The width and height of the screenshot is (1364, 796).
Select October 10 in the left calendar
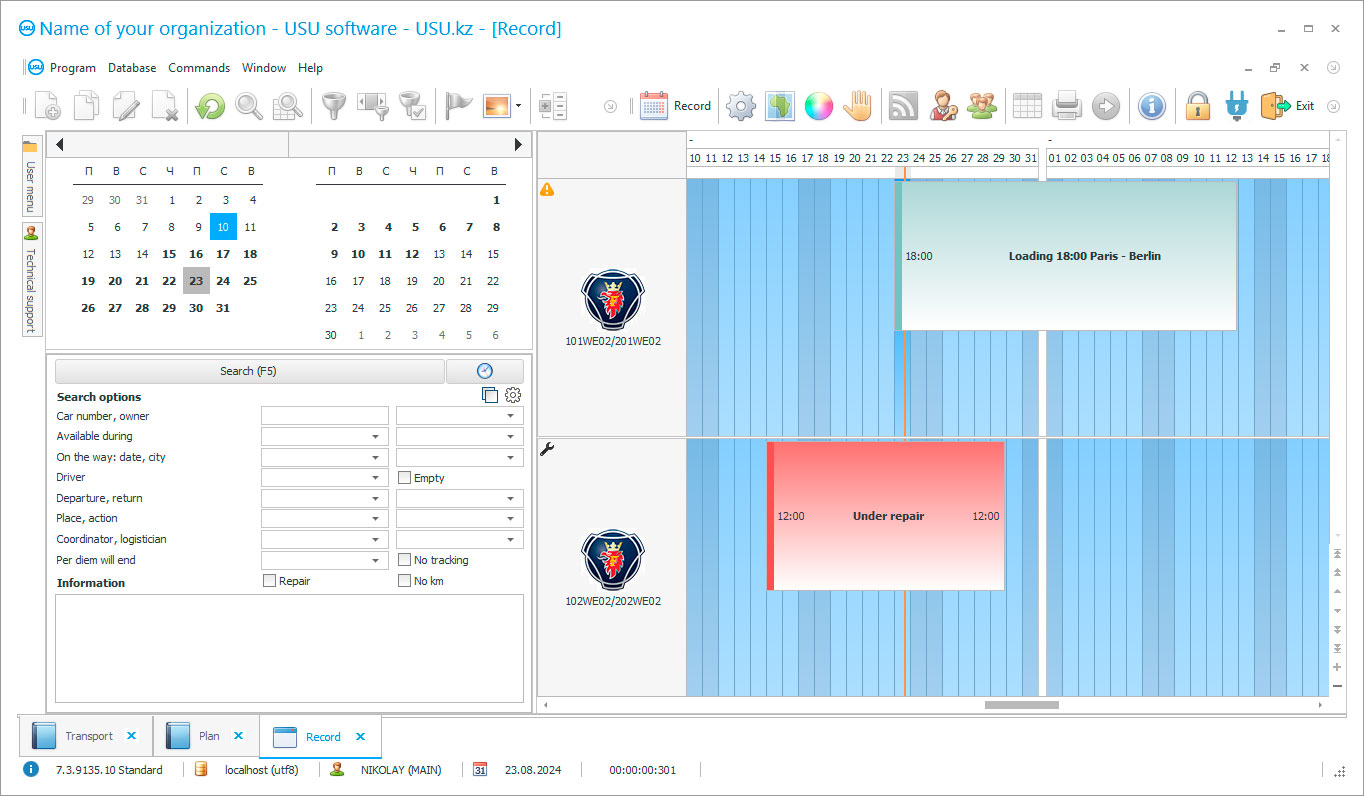[x=222, y=227]
